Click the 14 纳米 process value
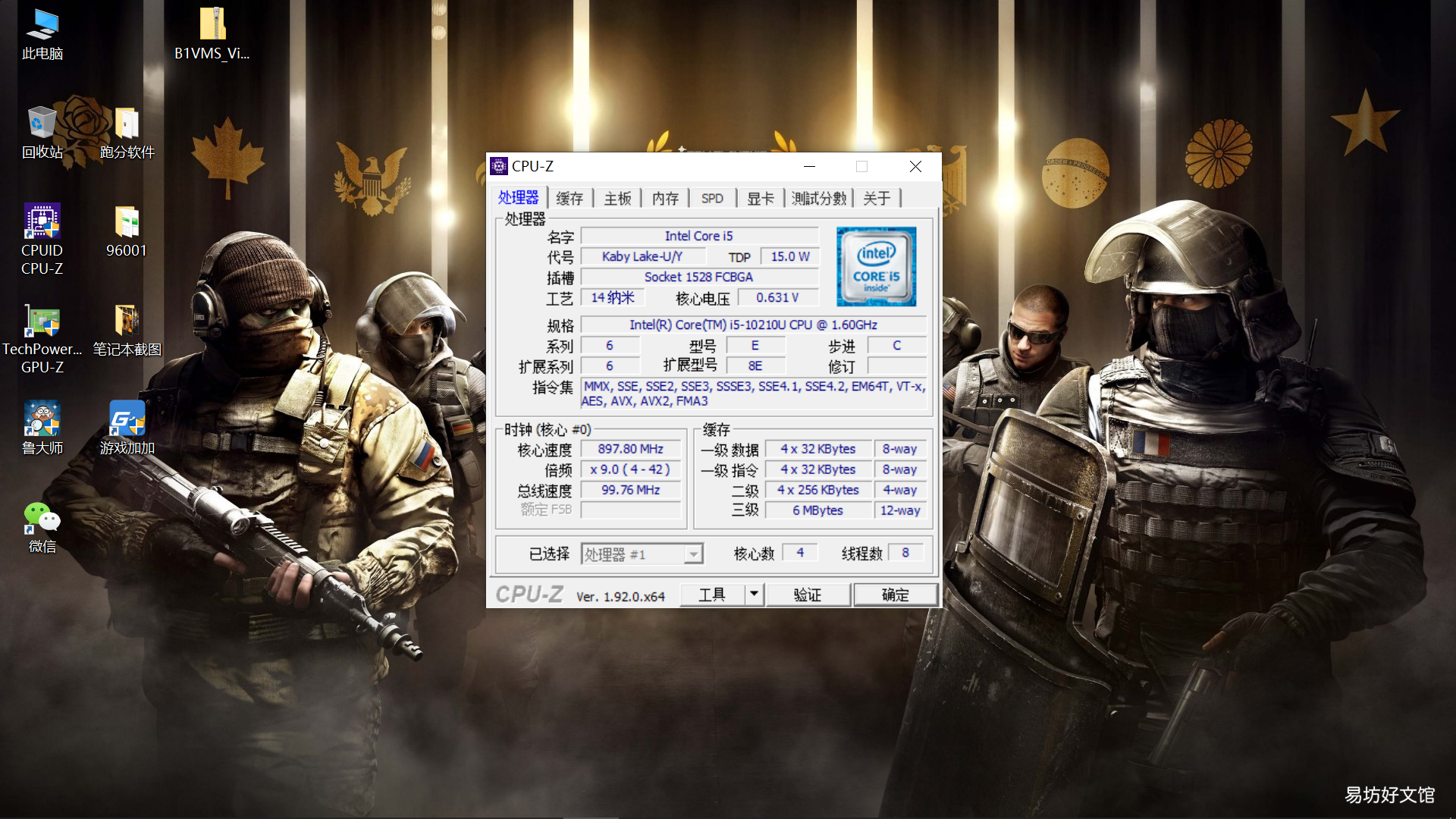 pyautogui.click(x=613, y=297)
